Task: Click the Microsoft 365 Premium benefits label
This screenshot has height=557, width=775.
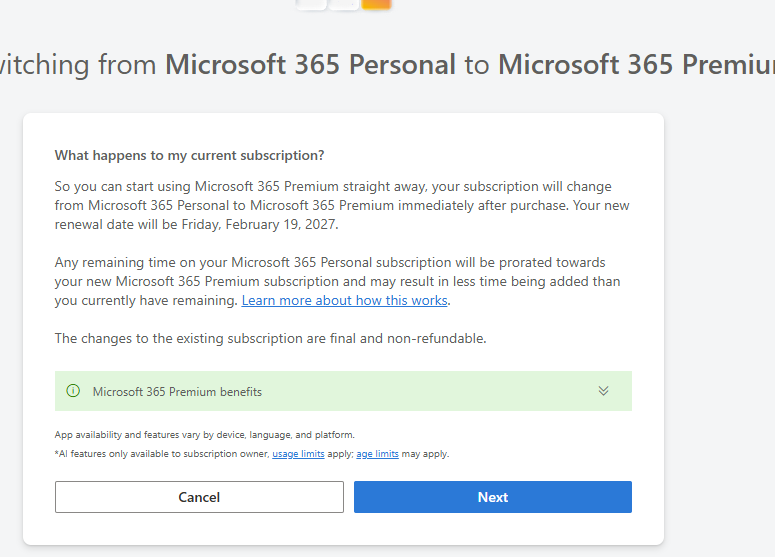Action: [x=177, y=392]
